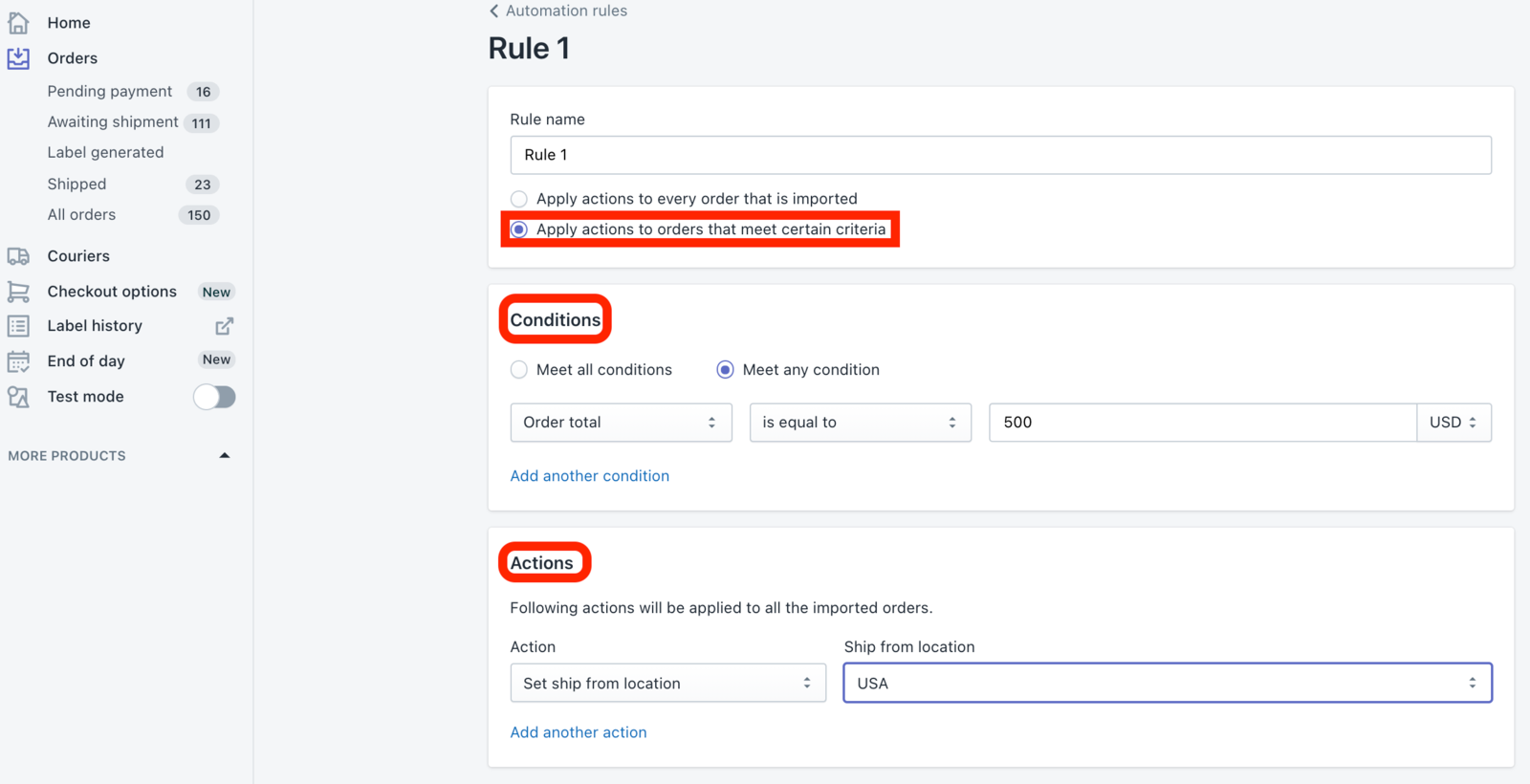This screenshot has height=784, width=1530.
Task: Open Shipped orders list
Action: (x=76, y=185)
